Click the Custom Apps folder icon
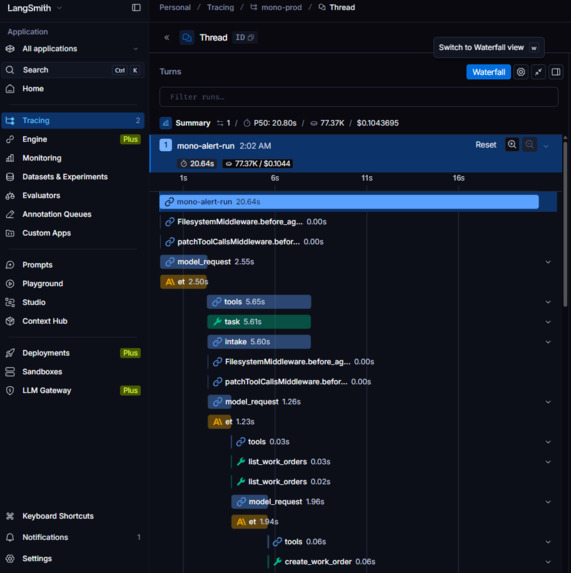571x573 pixels. (10, 233)
